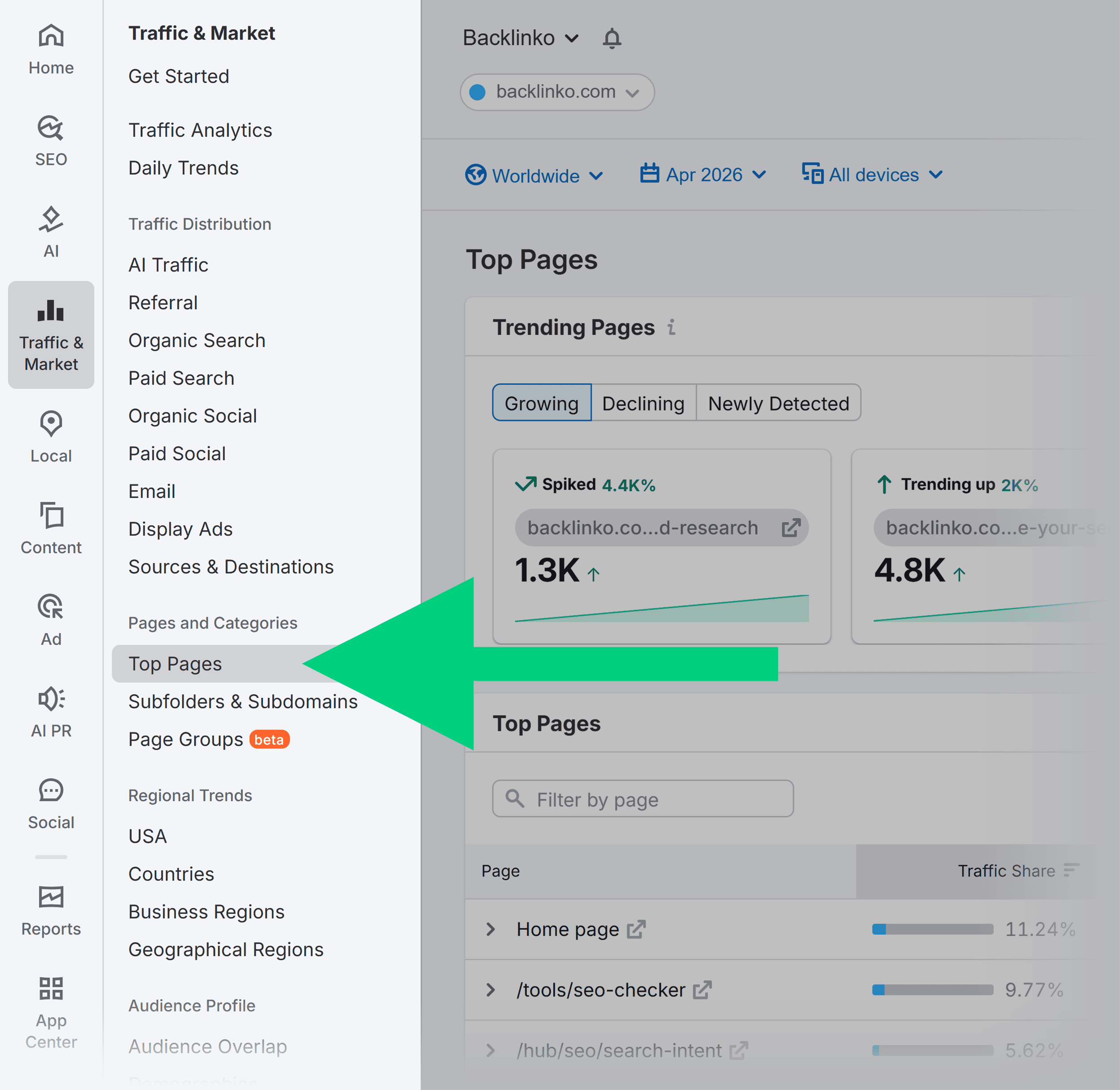Select the Traffic & Market sidebar icon
This screenshot has width=1120, height=1090.
coord(51,335)
